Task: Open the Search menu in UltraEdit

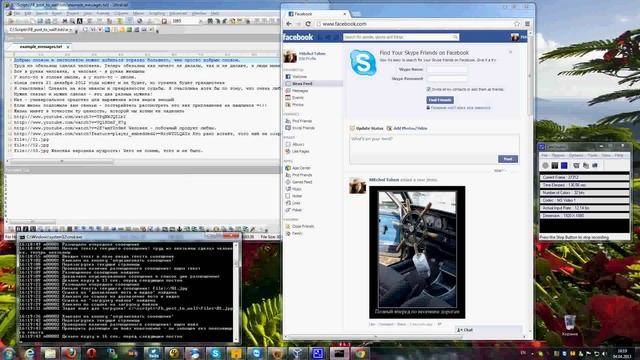Action: coord(42,13)
